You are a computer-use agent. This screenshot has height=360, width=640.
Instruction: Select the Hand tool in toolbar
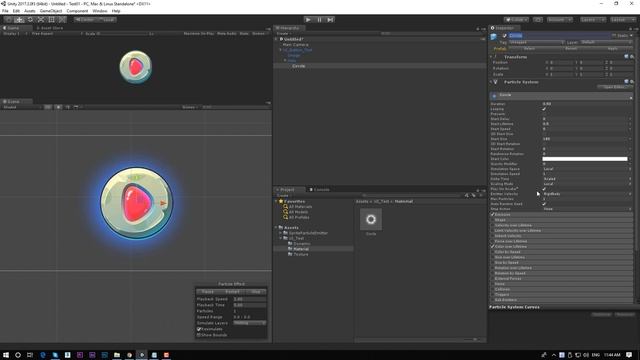click(x=9, y=20)
